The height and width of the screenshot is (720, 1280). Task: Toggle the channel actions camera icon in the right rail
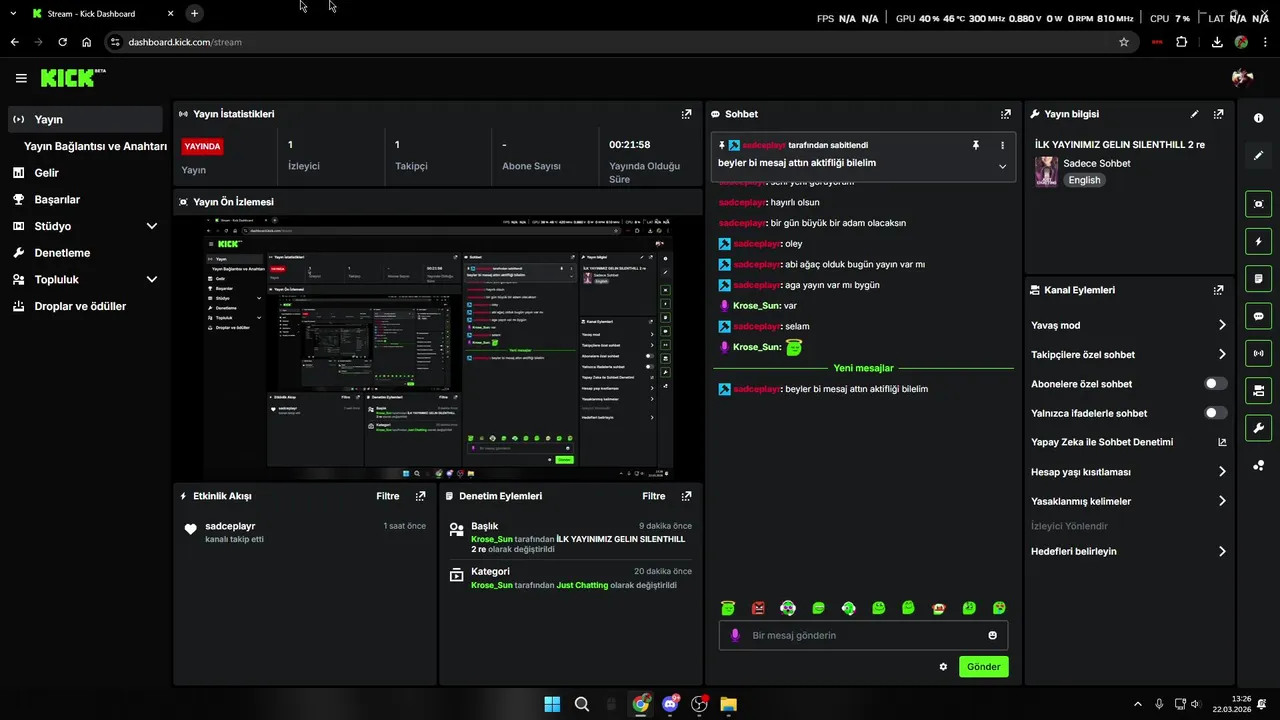click(x=1258, y=390)
